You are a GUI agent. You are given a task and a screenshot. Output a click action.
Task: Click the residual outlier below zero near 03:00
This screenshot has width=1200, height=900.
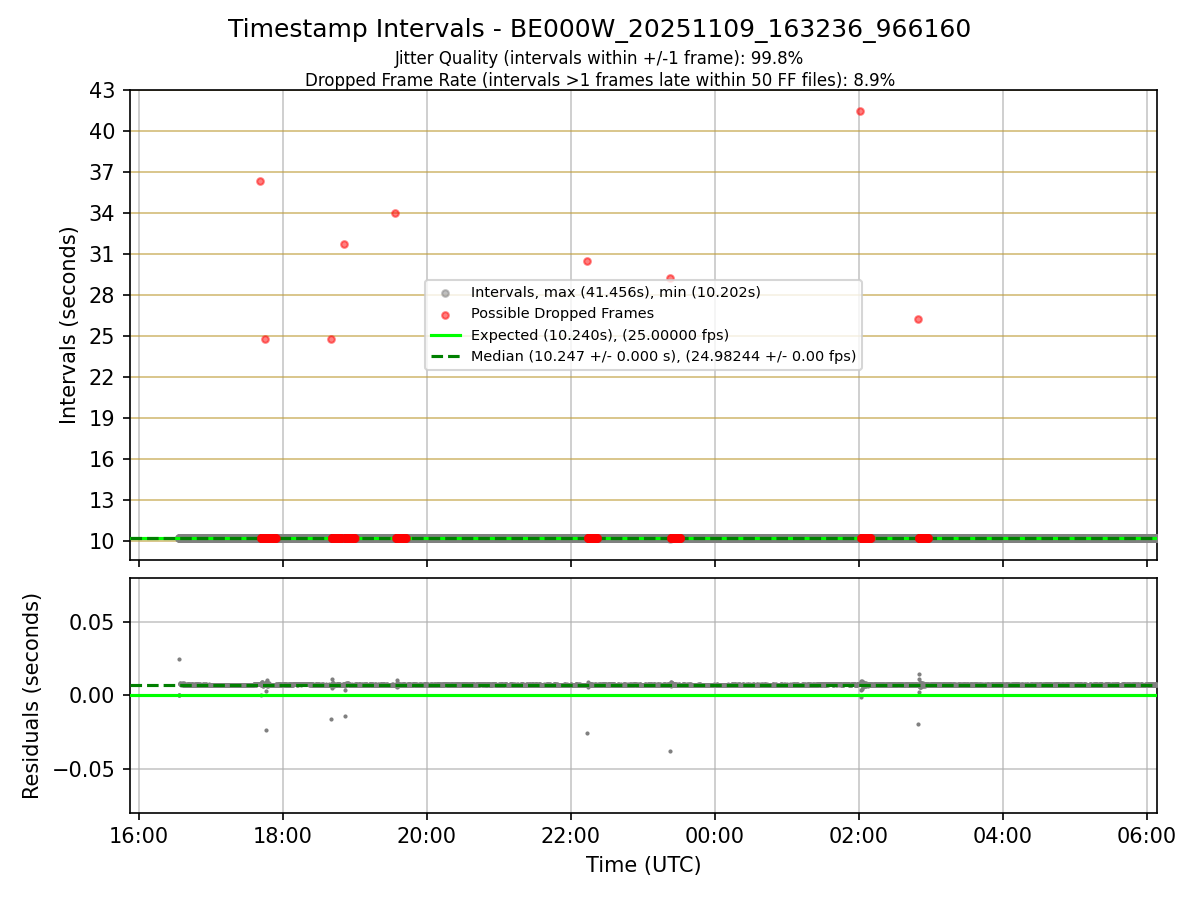coord(918,724)
